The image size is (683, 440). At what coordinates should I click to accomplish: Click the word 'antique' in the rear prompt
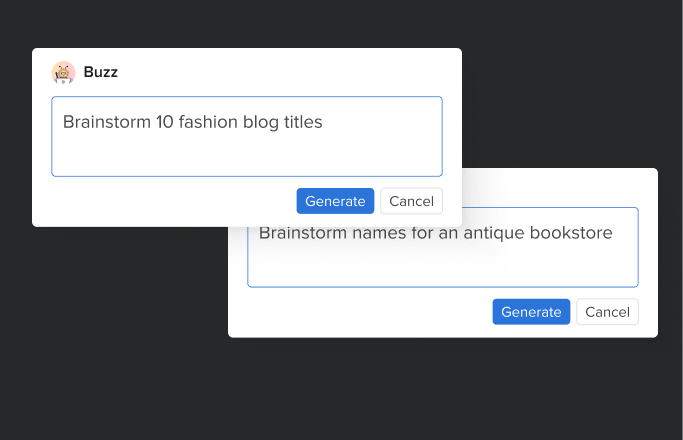point(494,234)
